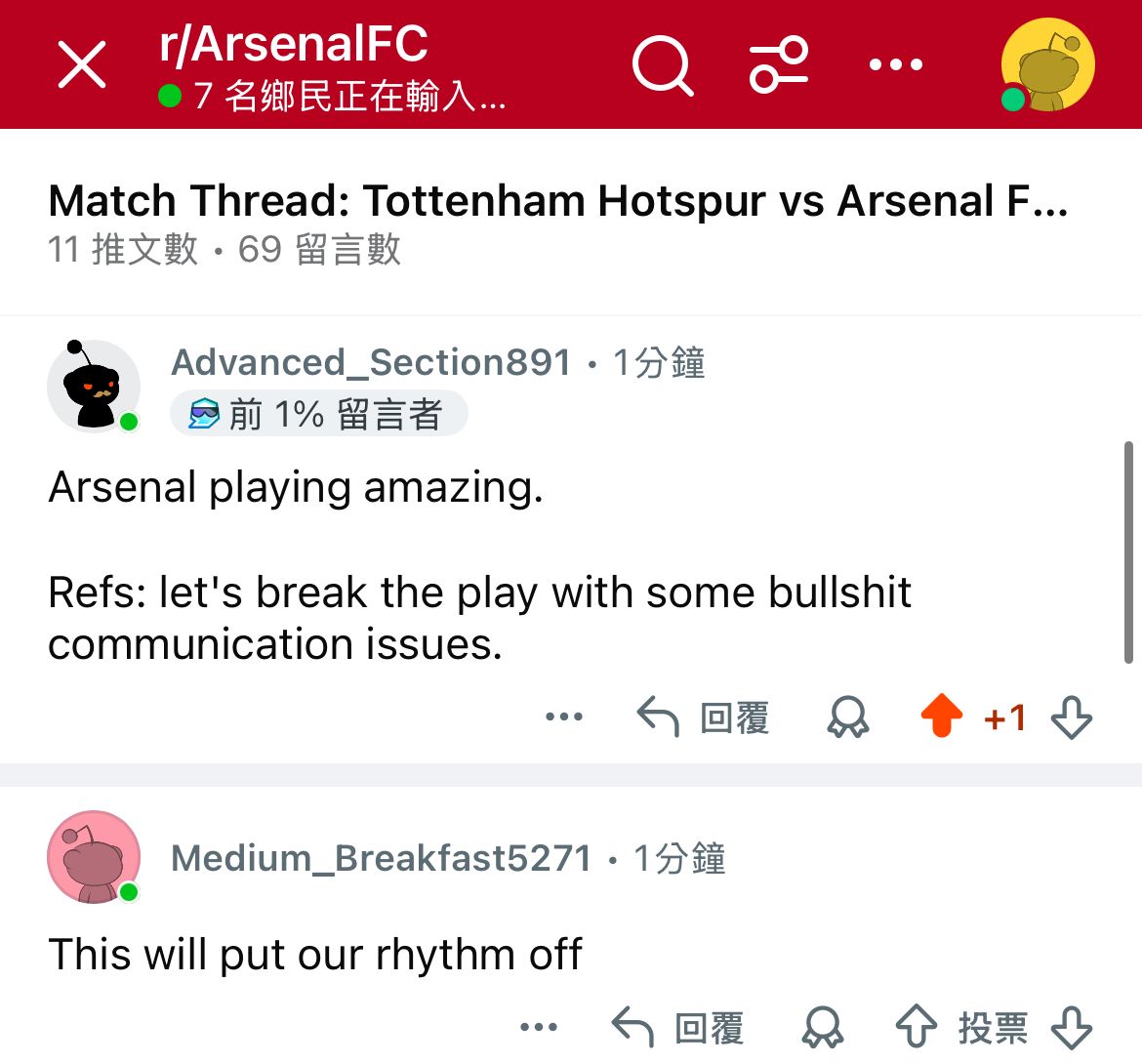The height and width of the screenshot is (1064, 1142).
Task: Open search in the subreddit header
Action: pos(663,65)
